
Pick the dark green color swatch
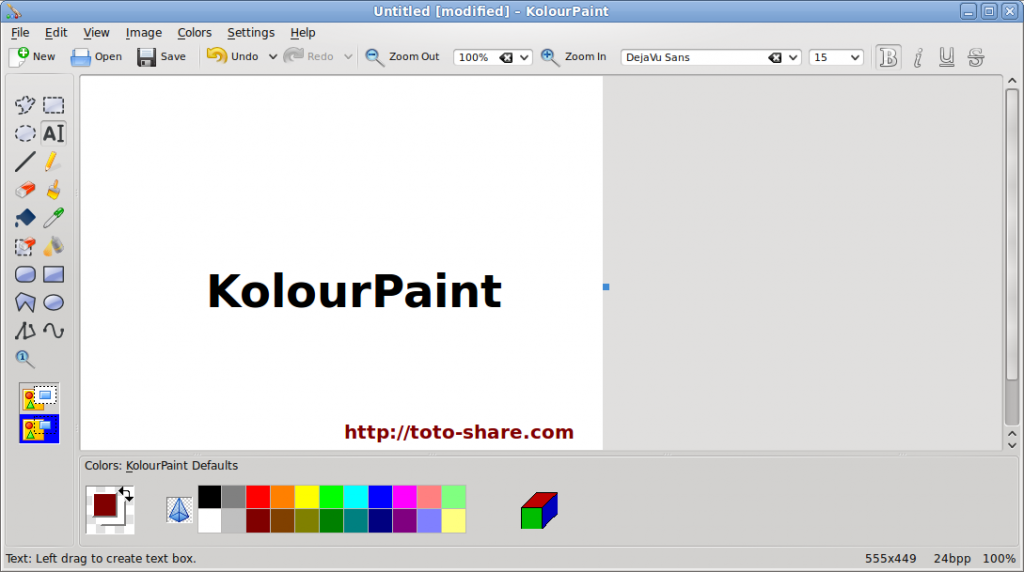(x=331, y=521)
